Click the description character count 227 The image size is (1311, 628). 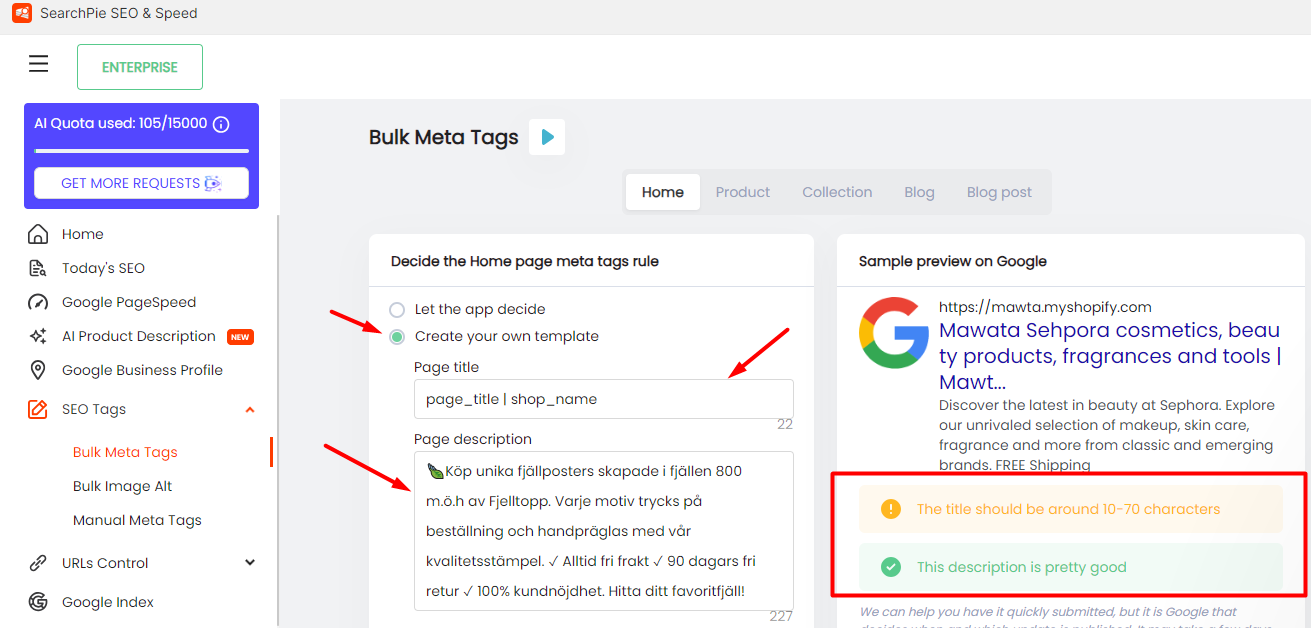coord(781,617)
